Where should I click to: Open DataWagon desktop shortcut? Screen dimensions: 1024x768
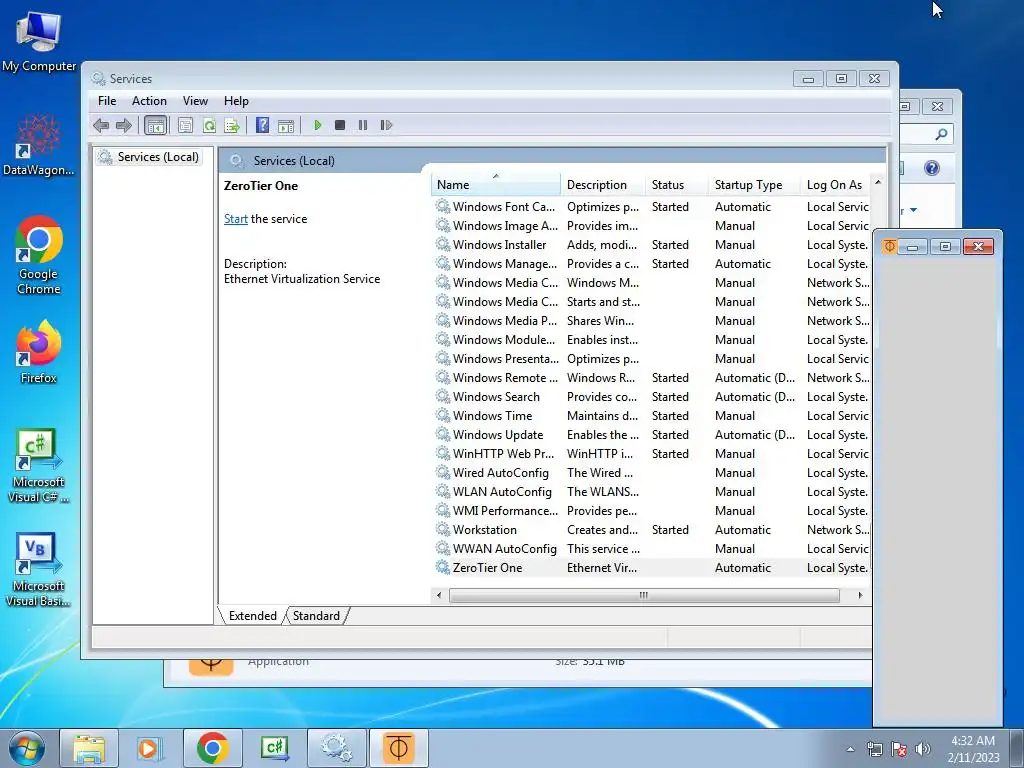[39, 145]
